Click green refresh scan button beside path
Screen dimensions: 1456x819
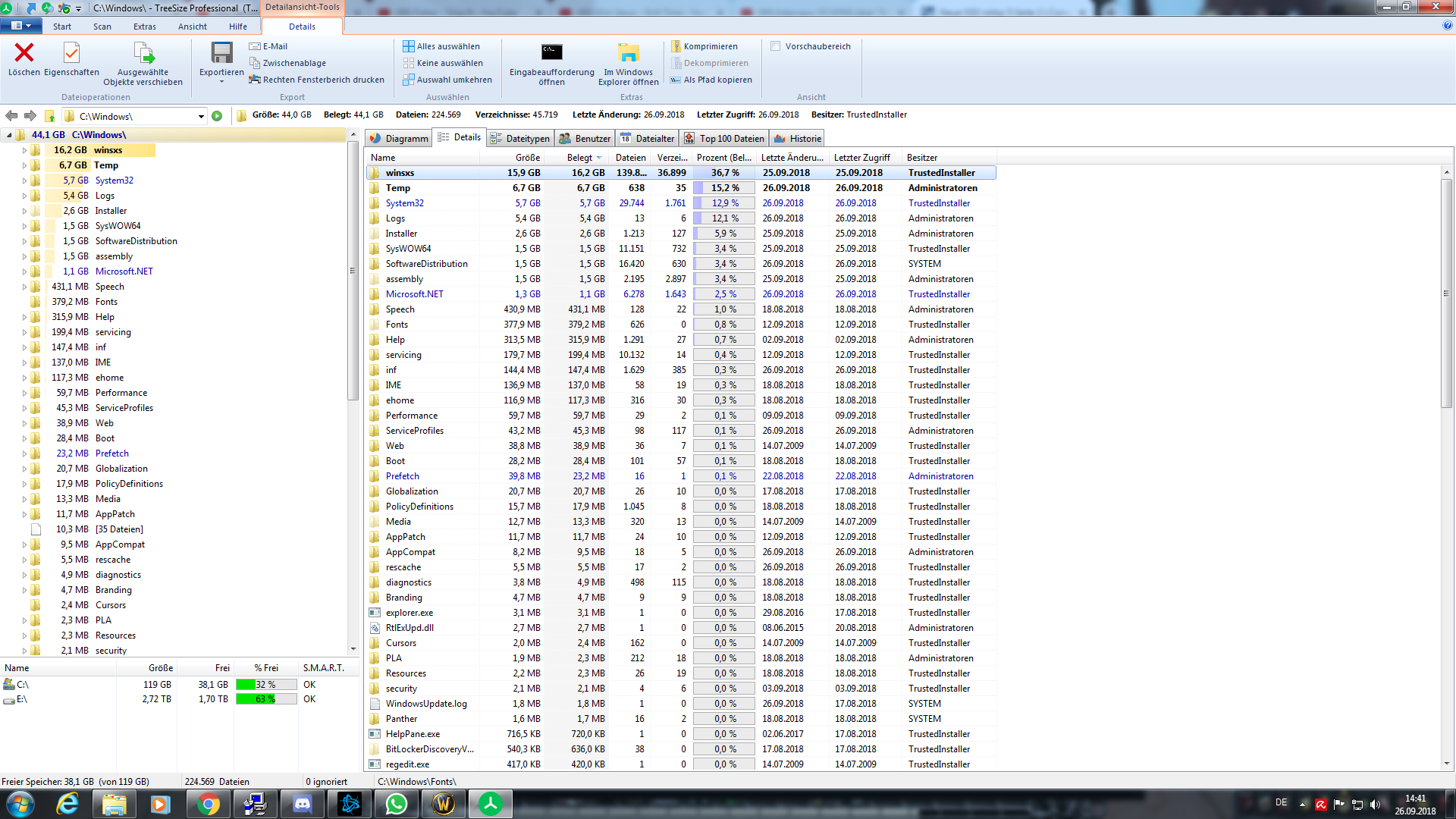pyautogui.click(x=217, y=116)
